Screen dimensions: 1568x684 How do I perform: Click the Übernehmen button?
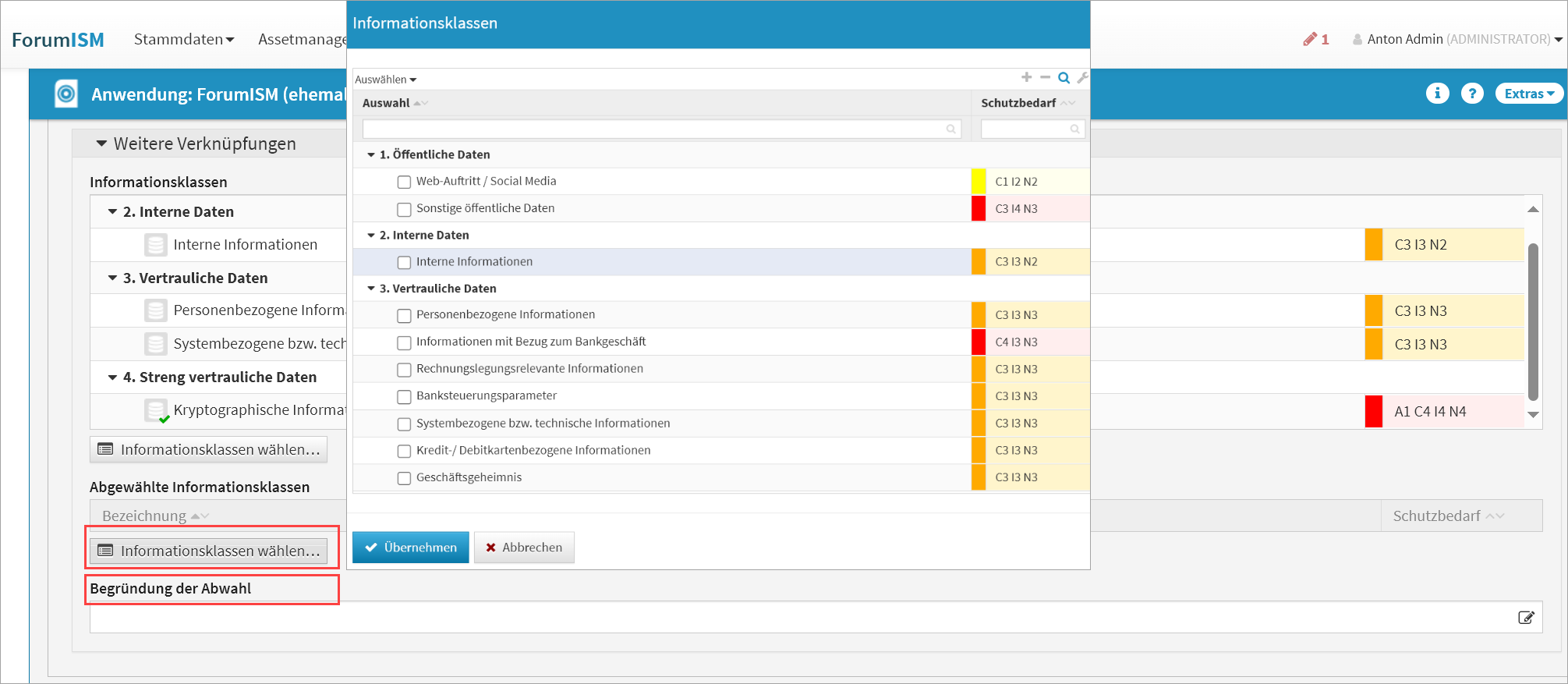pos(410,548)
